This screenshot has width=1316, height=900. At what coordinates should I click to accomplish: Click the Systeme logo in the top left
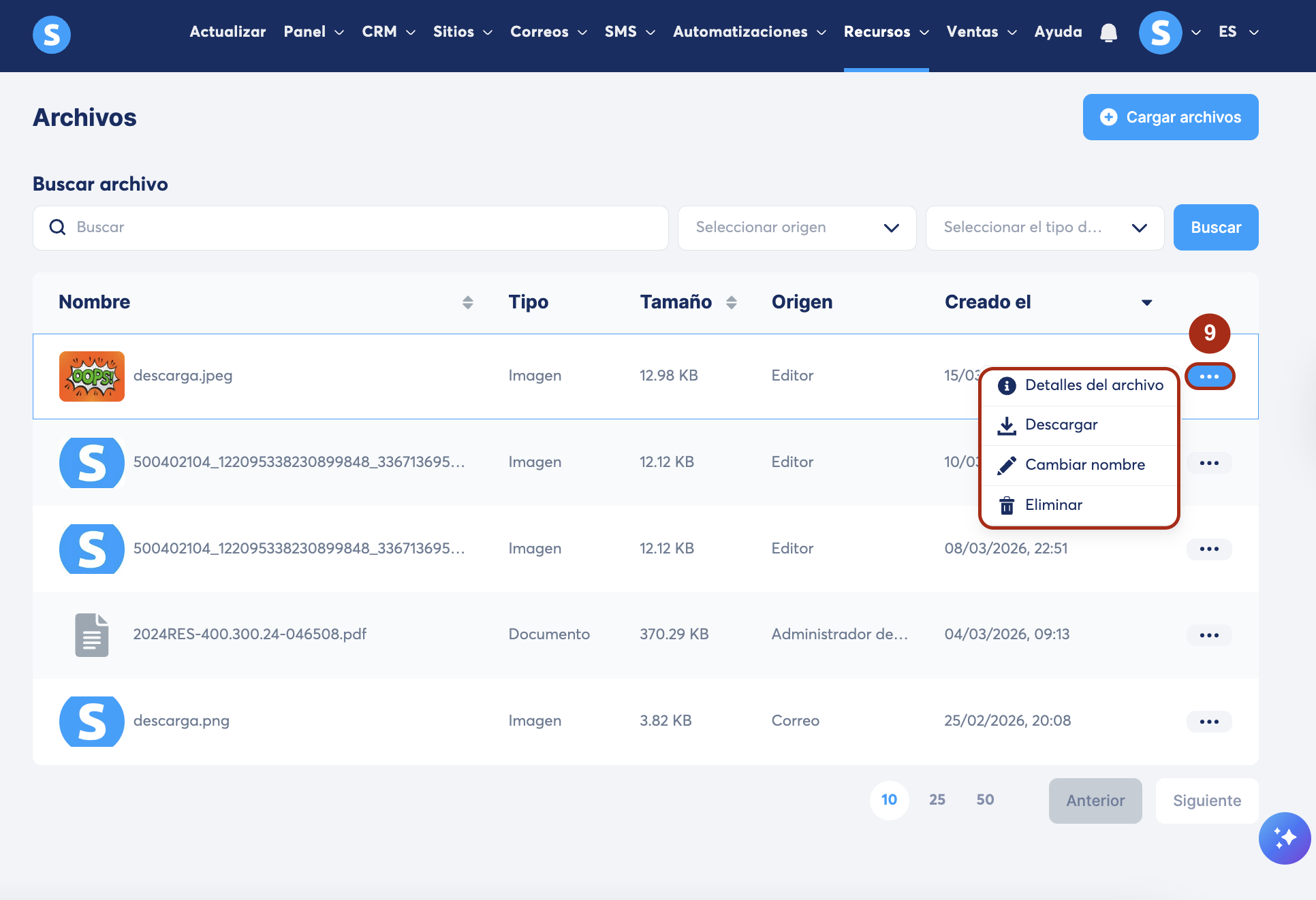52,34
